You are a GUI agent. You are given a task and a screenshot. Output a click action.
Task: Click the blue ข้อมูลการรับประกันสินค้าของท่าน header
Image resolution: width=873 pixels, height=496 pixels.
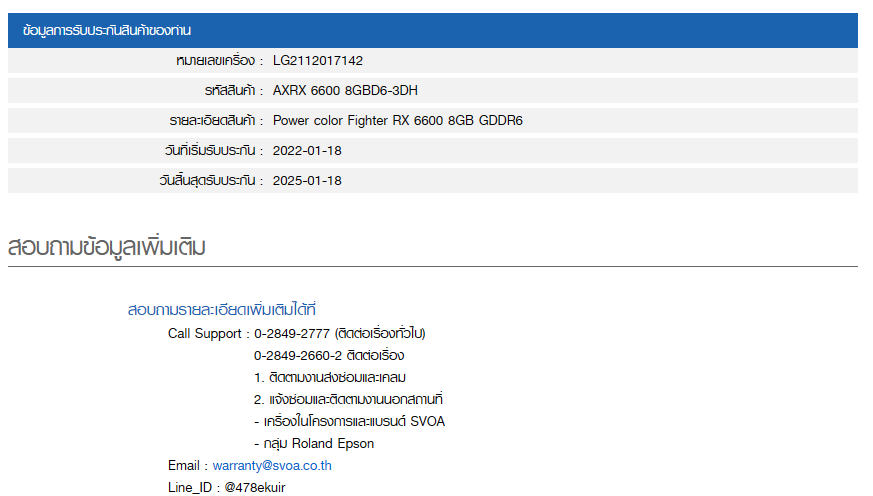pyautogui.click(x=433, y=31)
